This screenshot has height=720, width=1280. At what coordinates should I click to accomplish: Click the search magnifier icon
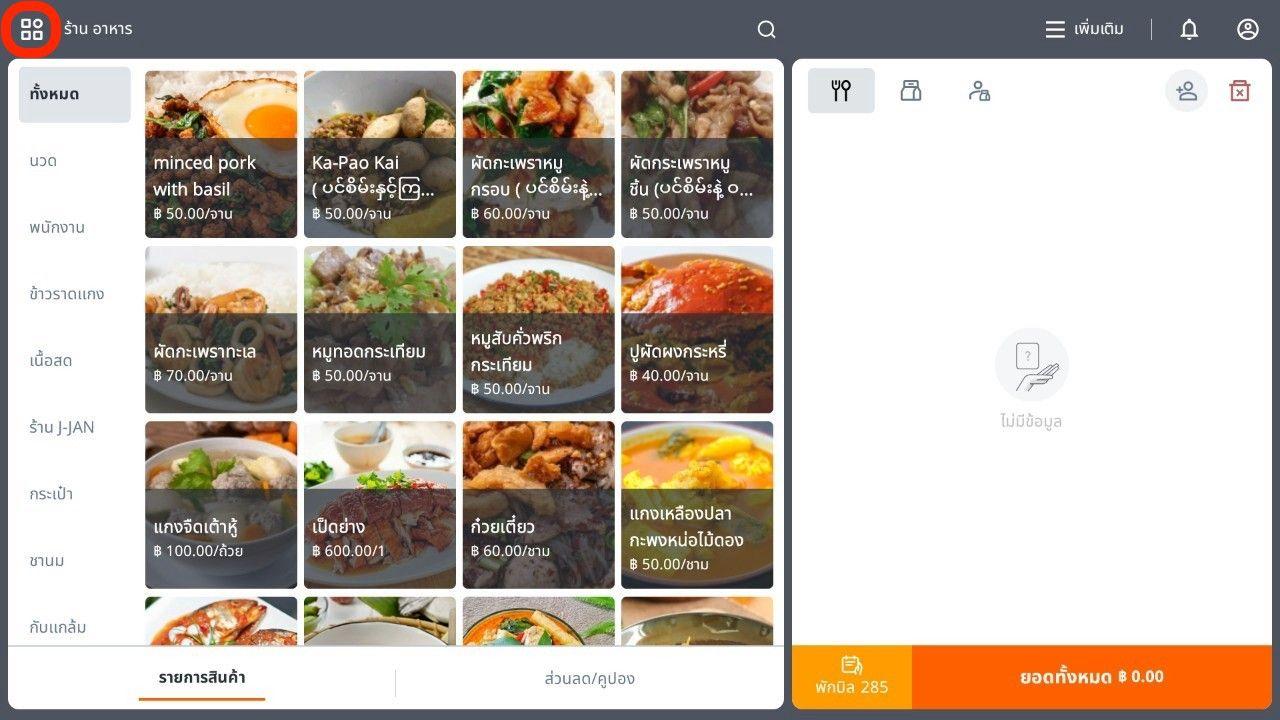(x=767, y=30)
